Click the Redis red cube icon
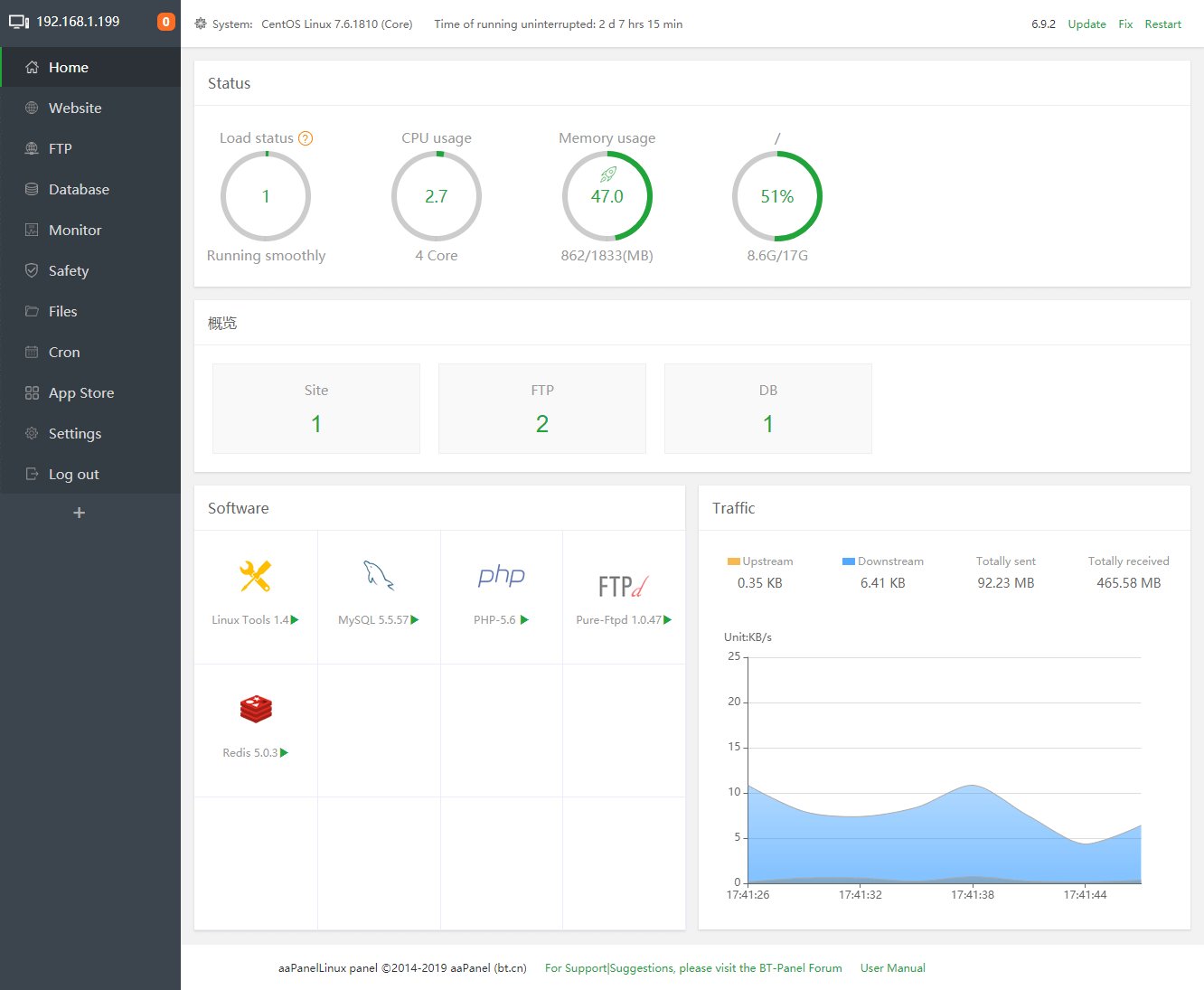The image size is (1204, 990). (x=256, y=709)
